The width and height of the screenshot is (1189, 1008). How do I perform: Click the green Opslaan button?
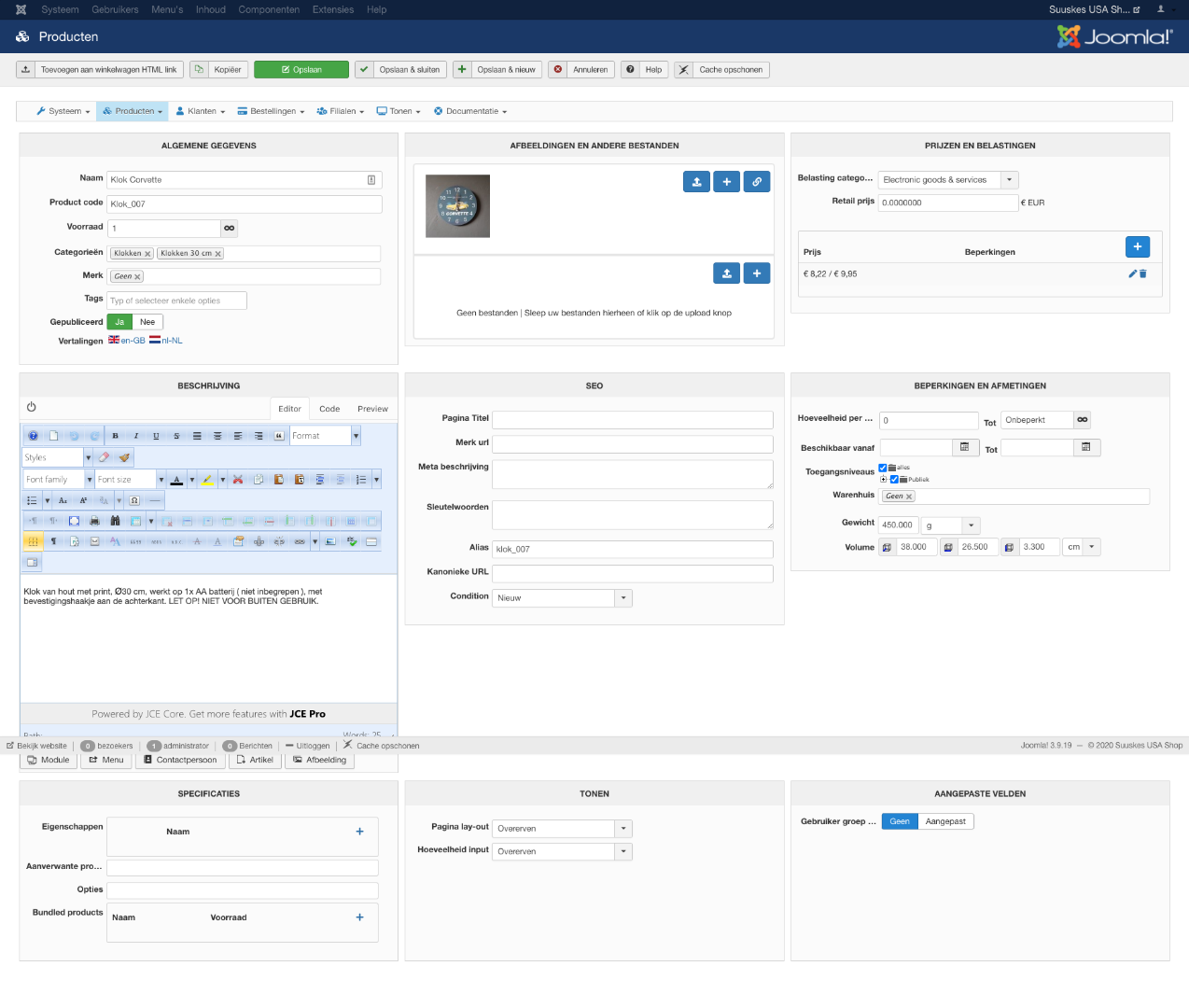click(x=301, y=69)
